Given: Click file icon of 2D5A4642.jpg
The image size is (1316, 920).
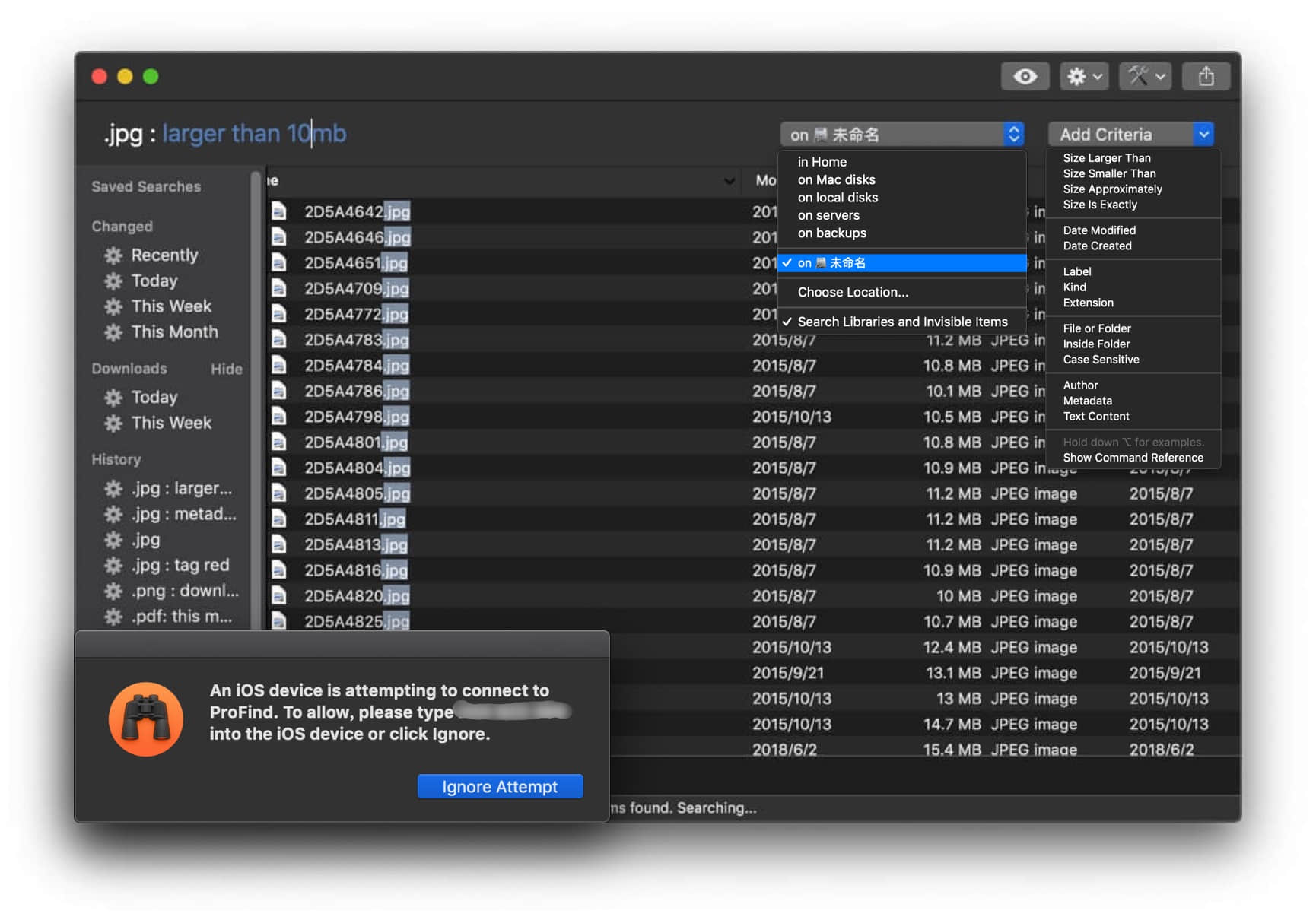Looking at the screenshot, I should 279,211.
